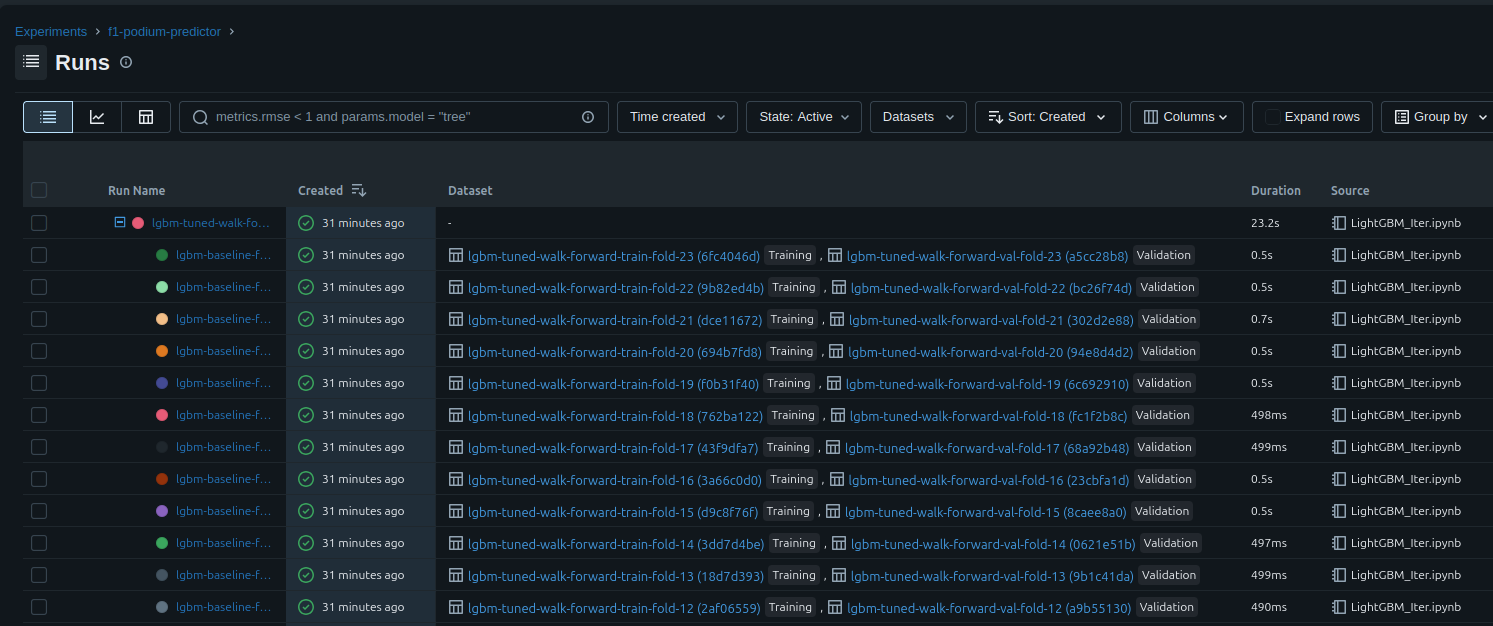Screen dimensions: 1493x626
Task: Click notebook icon in parent run Source cell
Action: (x=1339, y=223)
